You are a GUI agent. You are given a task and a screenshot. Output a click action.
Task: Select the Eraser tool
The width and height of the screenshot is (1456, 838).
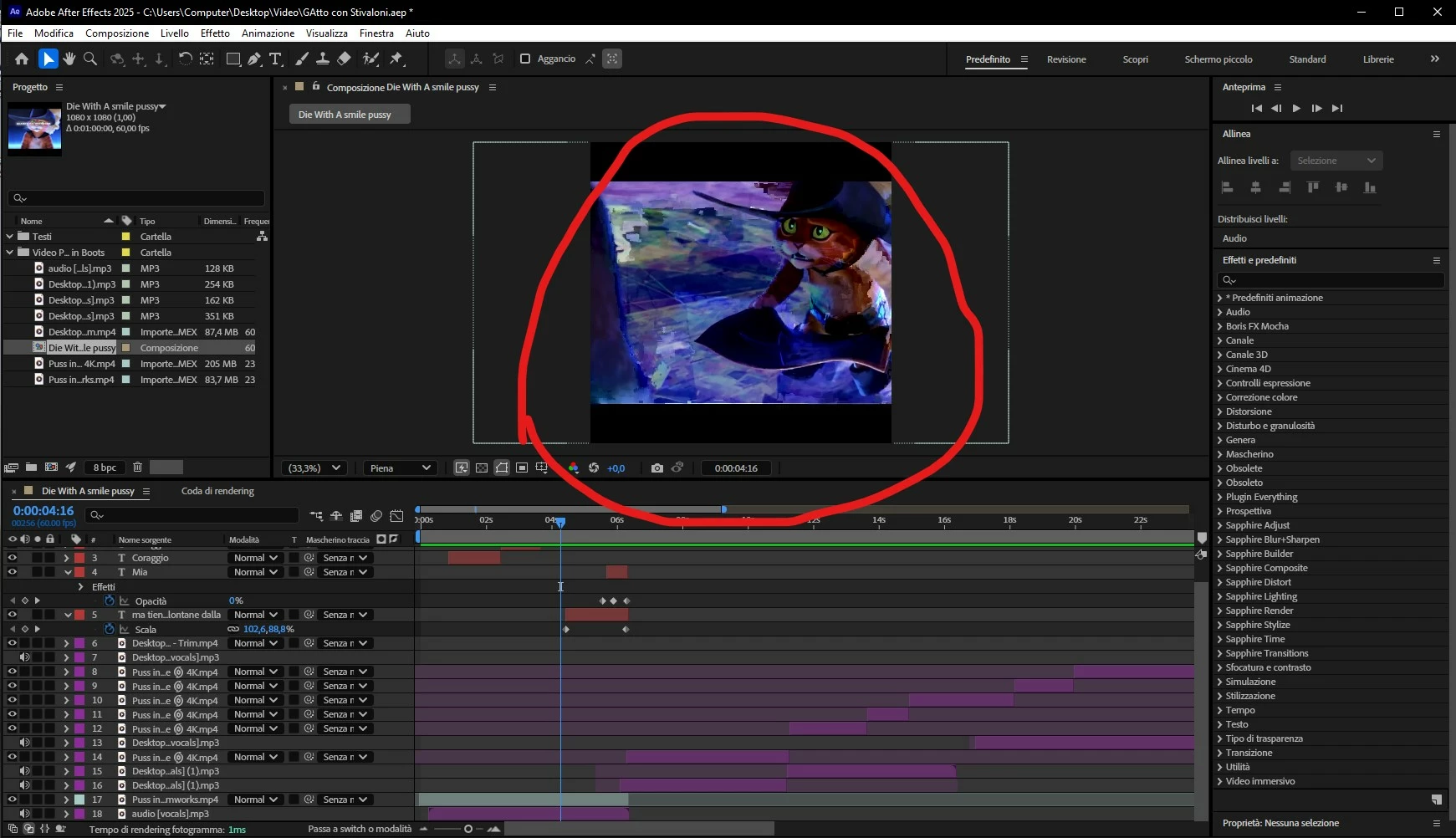coord(344,59)
